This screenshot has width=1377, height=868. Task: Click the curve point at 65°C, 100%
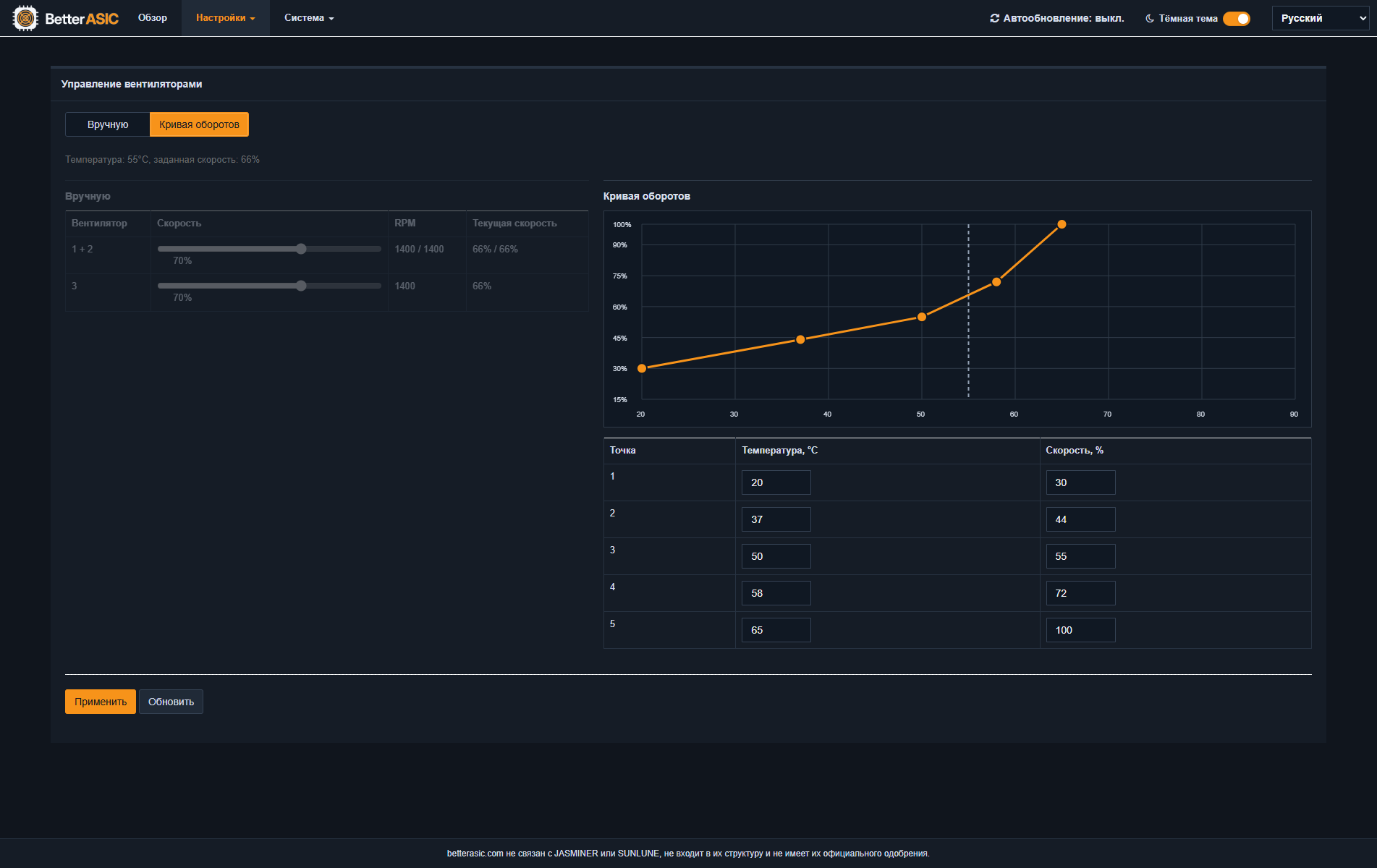coord(1062,224)
